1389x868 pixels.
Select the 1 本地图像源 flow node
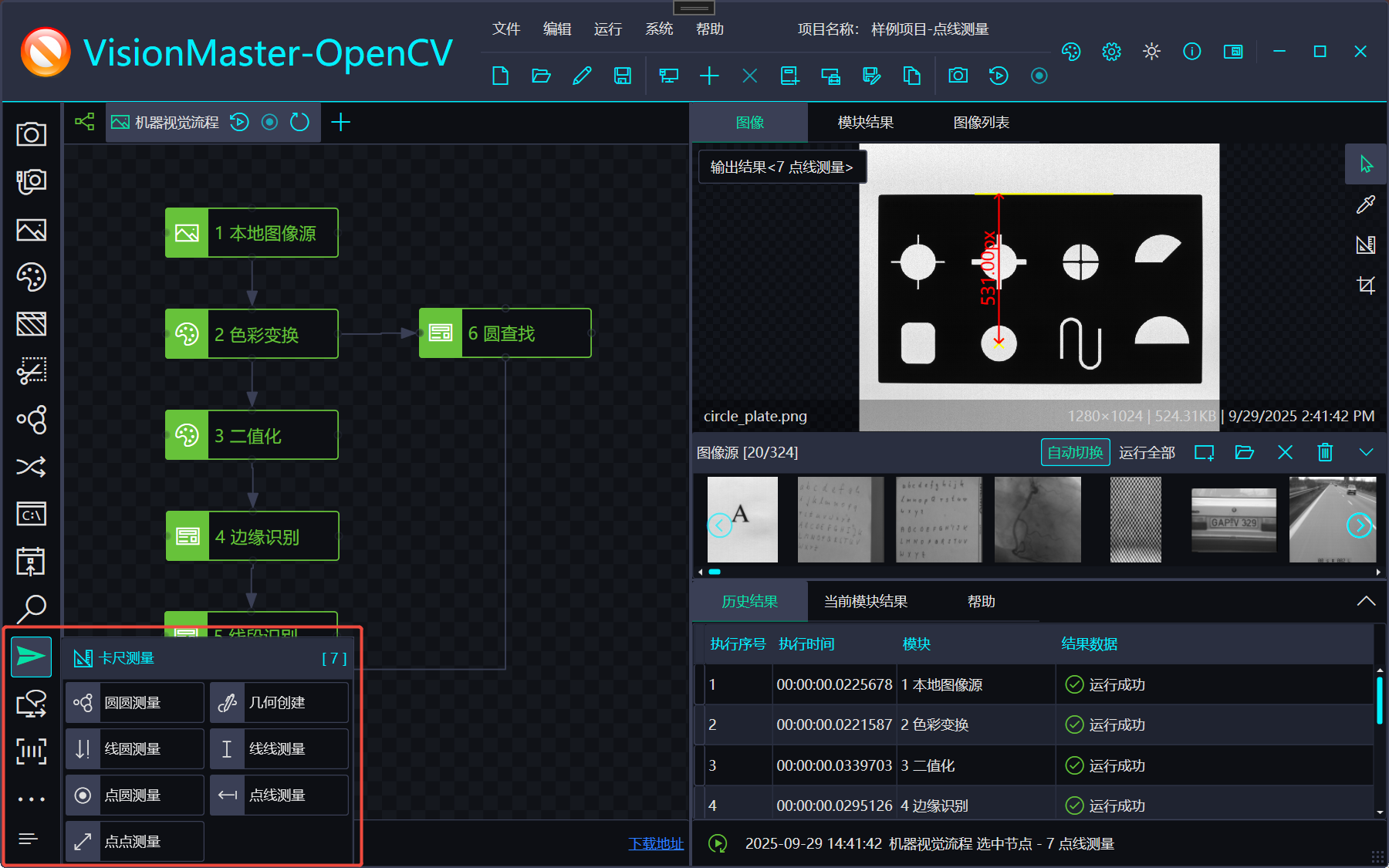tap(252, 232)
